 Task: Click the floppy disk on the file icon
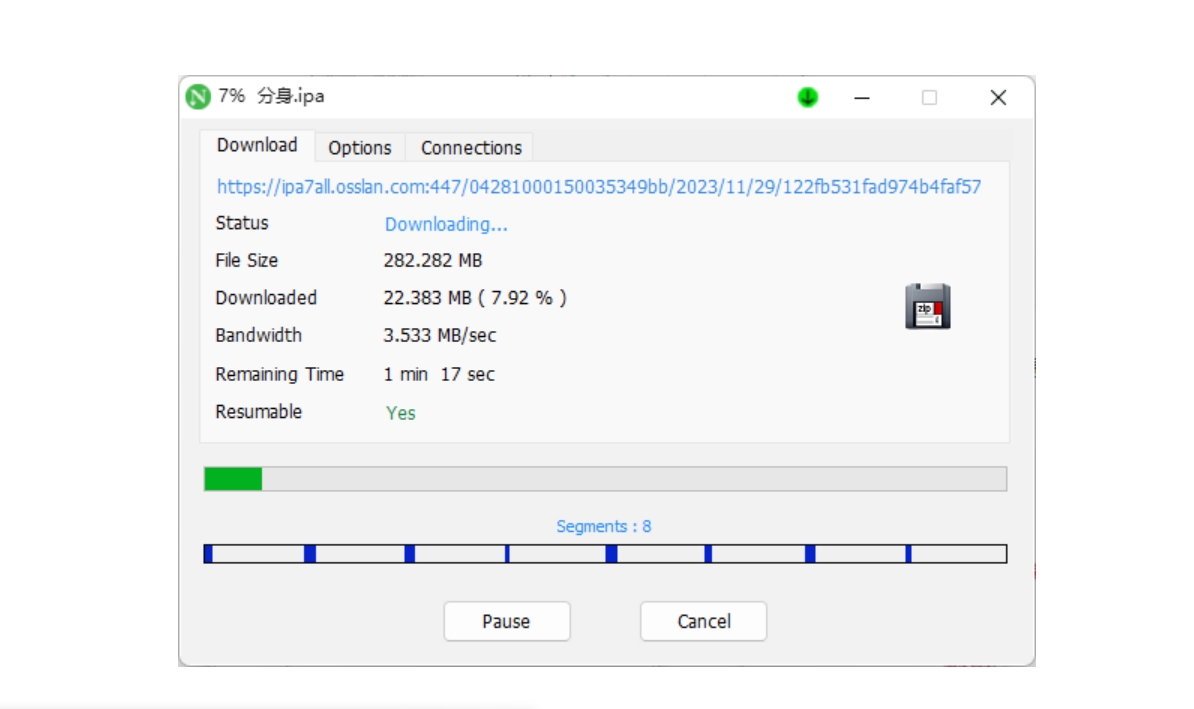[x=926, y=306]
